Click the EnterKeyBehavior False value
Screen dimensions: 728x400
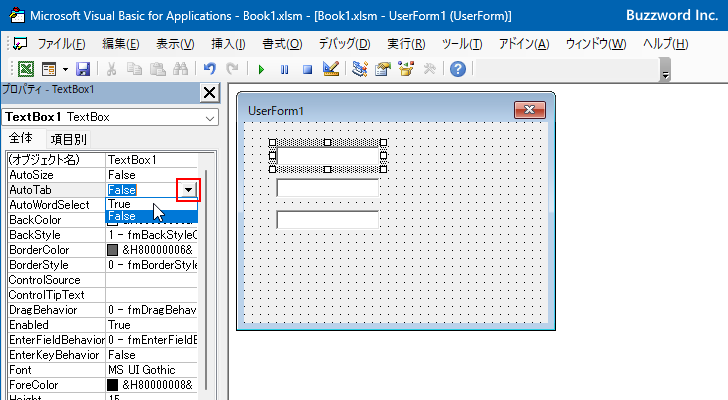(152, 355)
